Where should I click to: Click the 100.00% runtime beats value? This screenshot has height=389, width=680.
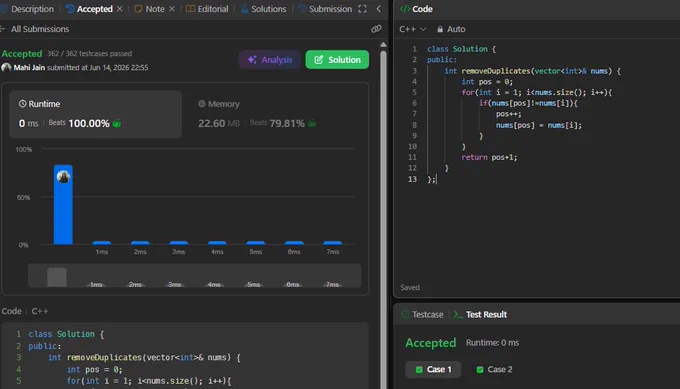point(89,124)
